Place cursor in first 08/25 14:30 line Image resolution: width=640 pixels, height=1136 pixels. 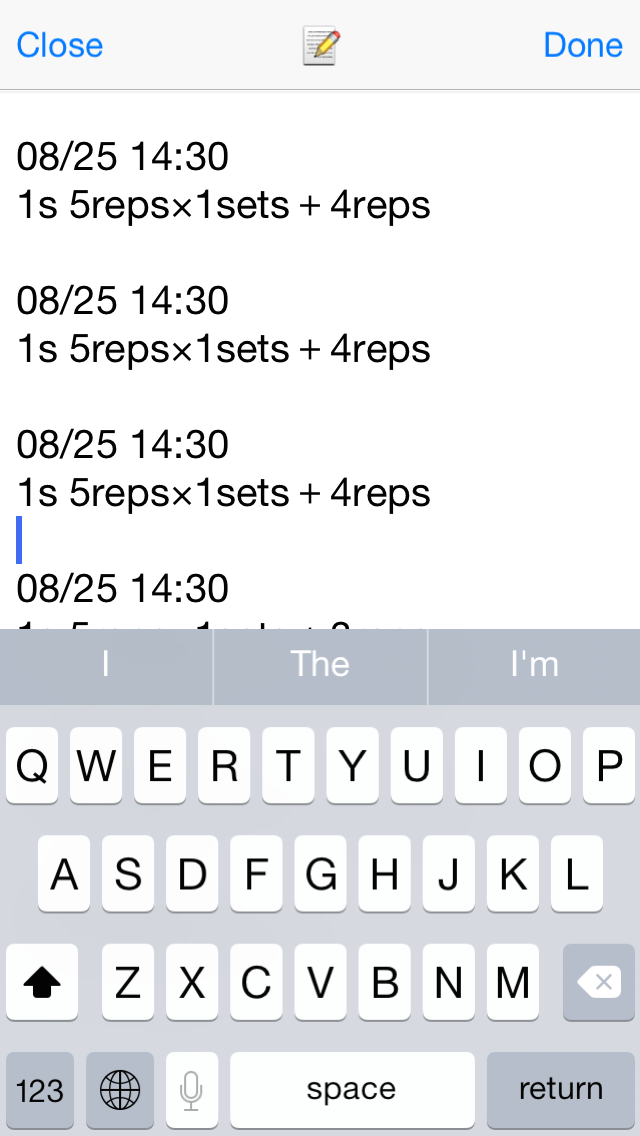click(122, 156)
